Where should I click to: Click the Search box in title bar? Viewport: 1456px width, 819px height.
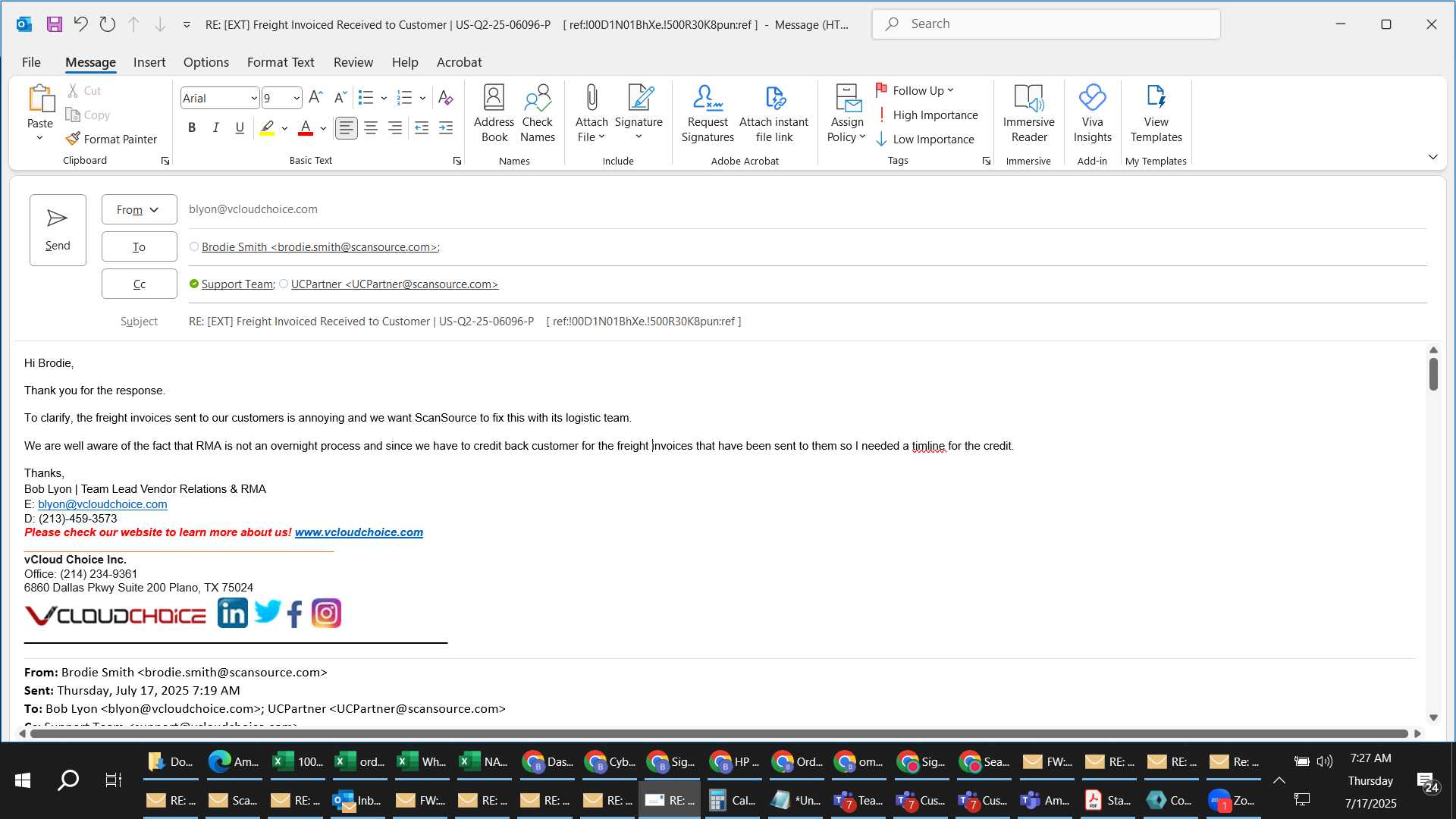(x=1046, y=24)
